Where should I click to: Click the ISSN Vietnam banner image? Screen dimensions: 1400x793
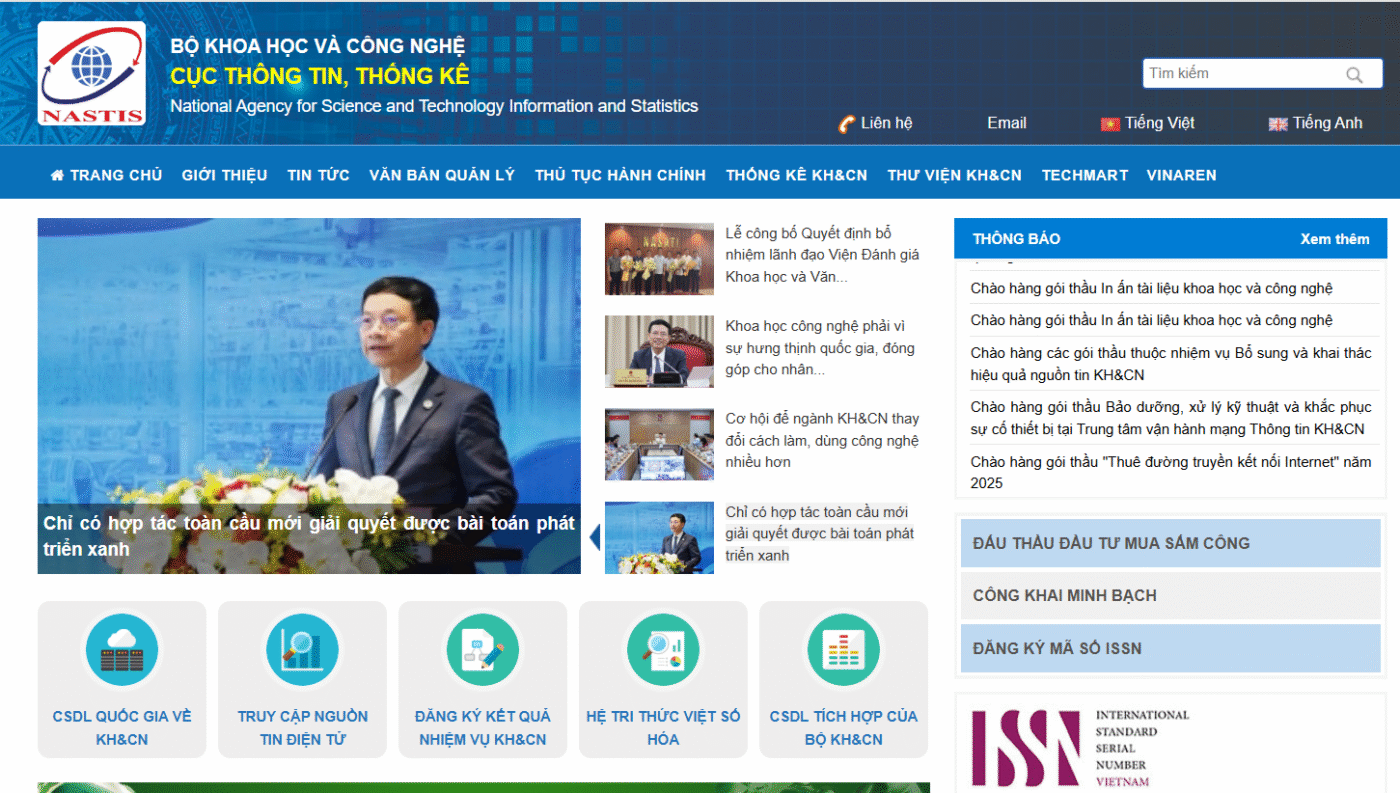click(x=1080, y=748)
